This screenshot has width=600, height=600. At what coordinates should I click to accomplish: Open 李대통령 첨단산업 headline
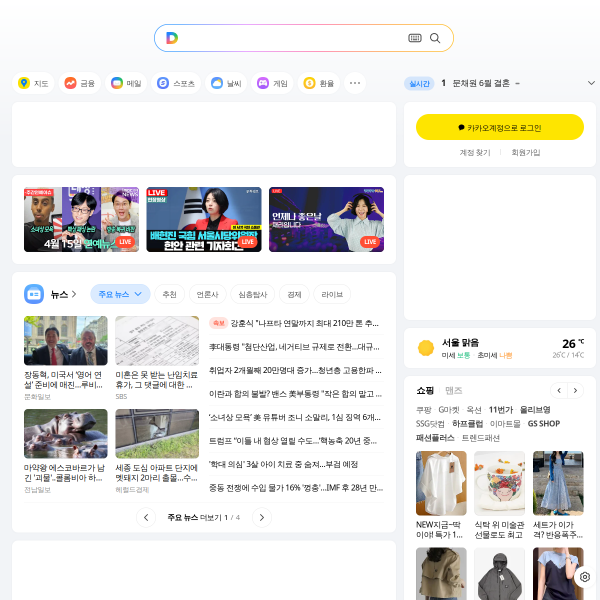pyautogui.click(x=294, y=347)
